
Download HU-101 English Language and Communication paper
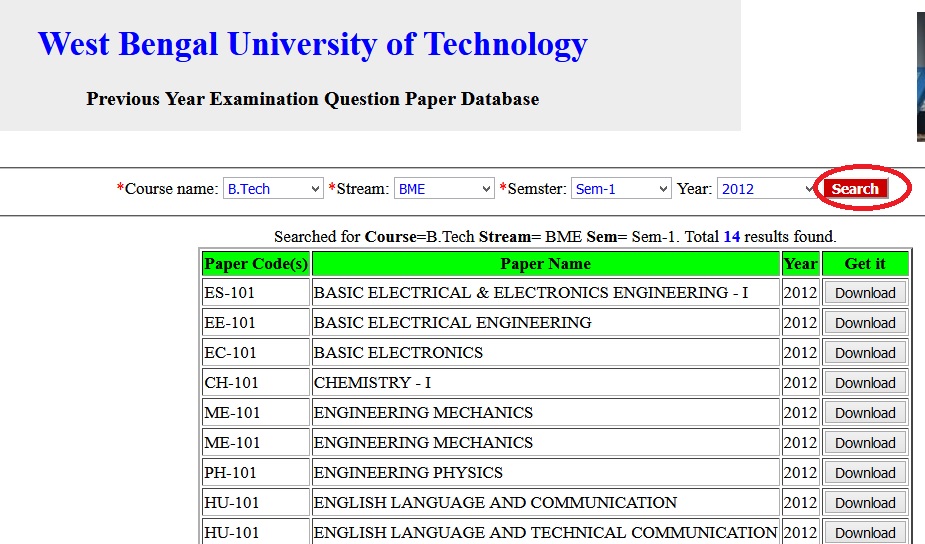click(865, 503)
